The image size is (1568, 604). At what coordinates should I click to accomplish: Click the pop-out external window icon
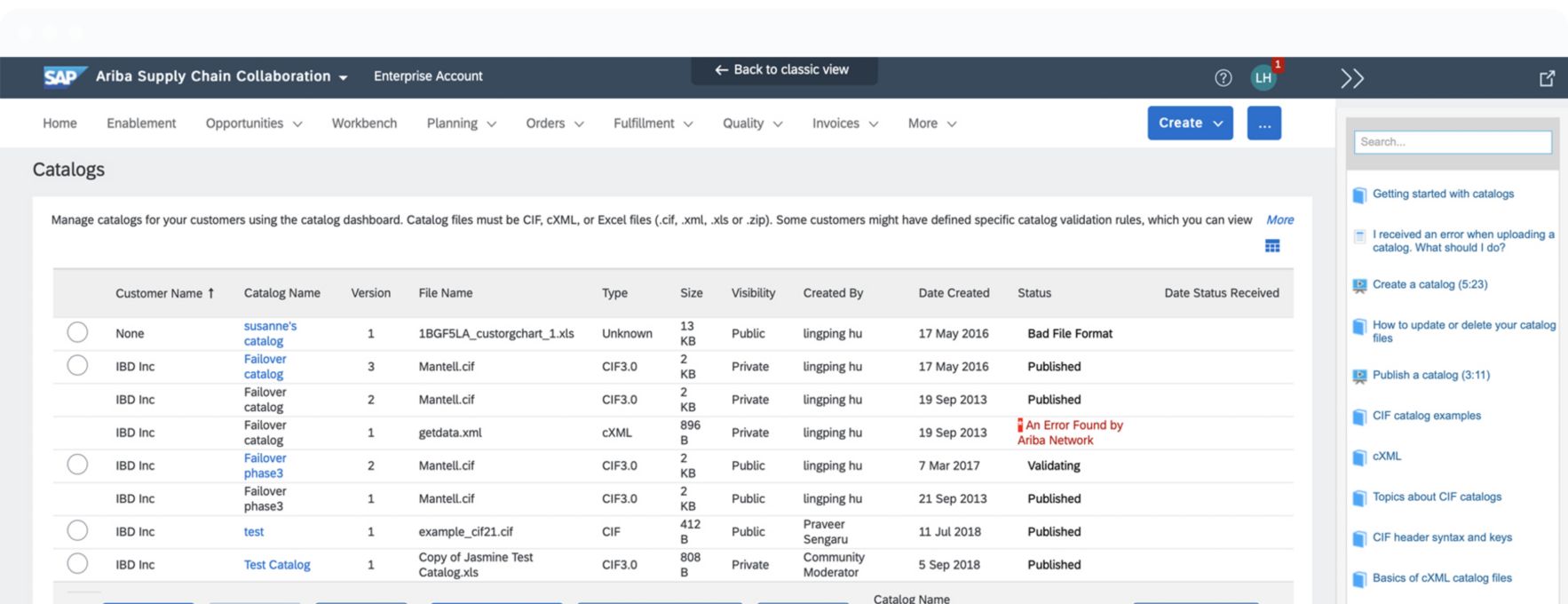1547,78
